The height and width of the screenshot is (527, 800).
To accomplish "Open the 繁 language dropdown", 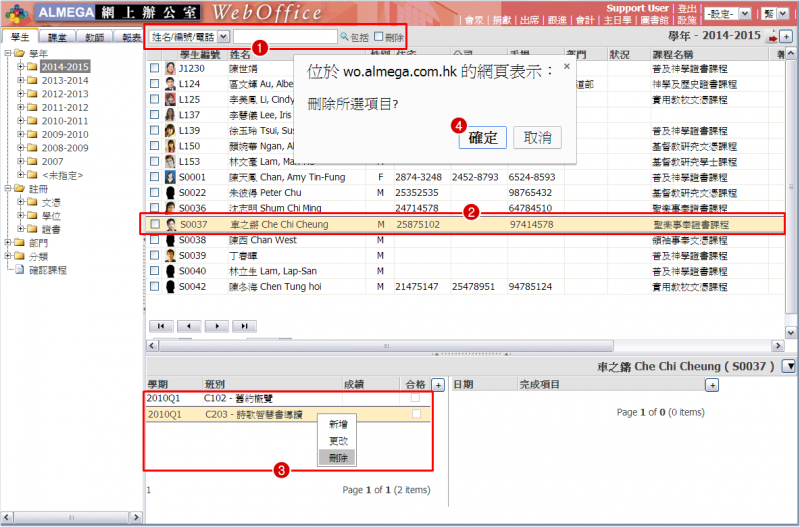I will [x=784, y=14].
